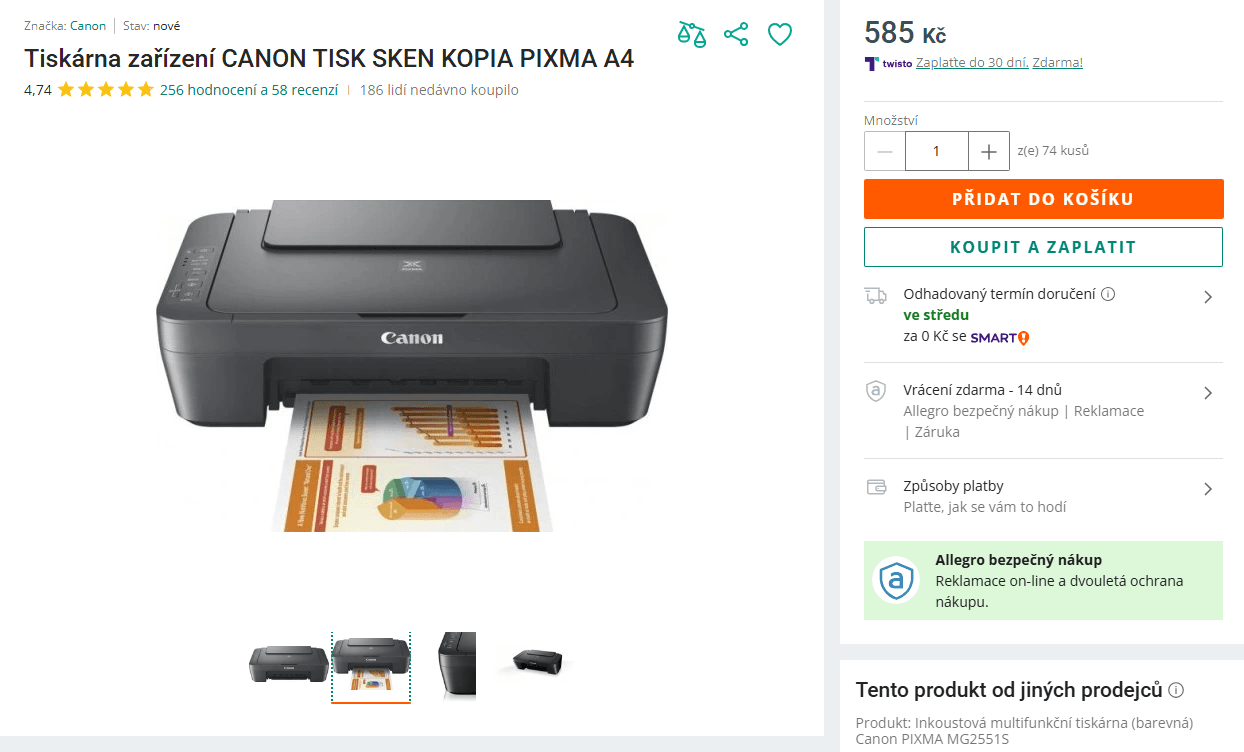Open the SMART! shipping logo
The image size is (1244, 752).
coord(998,338)
